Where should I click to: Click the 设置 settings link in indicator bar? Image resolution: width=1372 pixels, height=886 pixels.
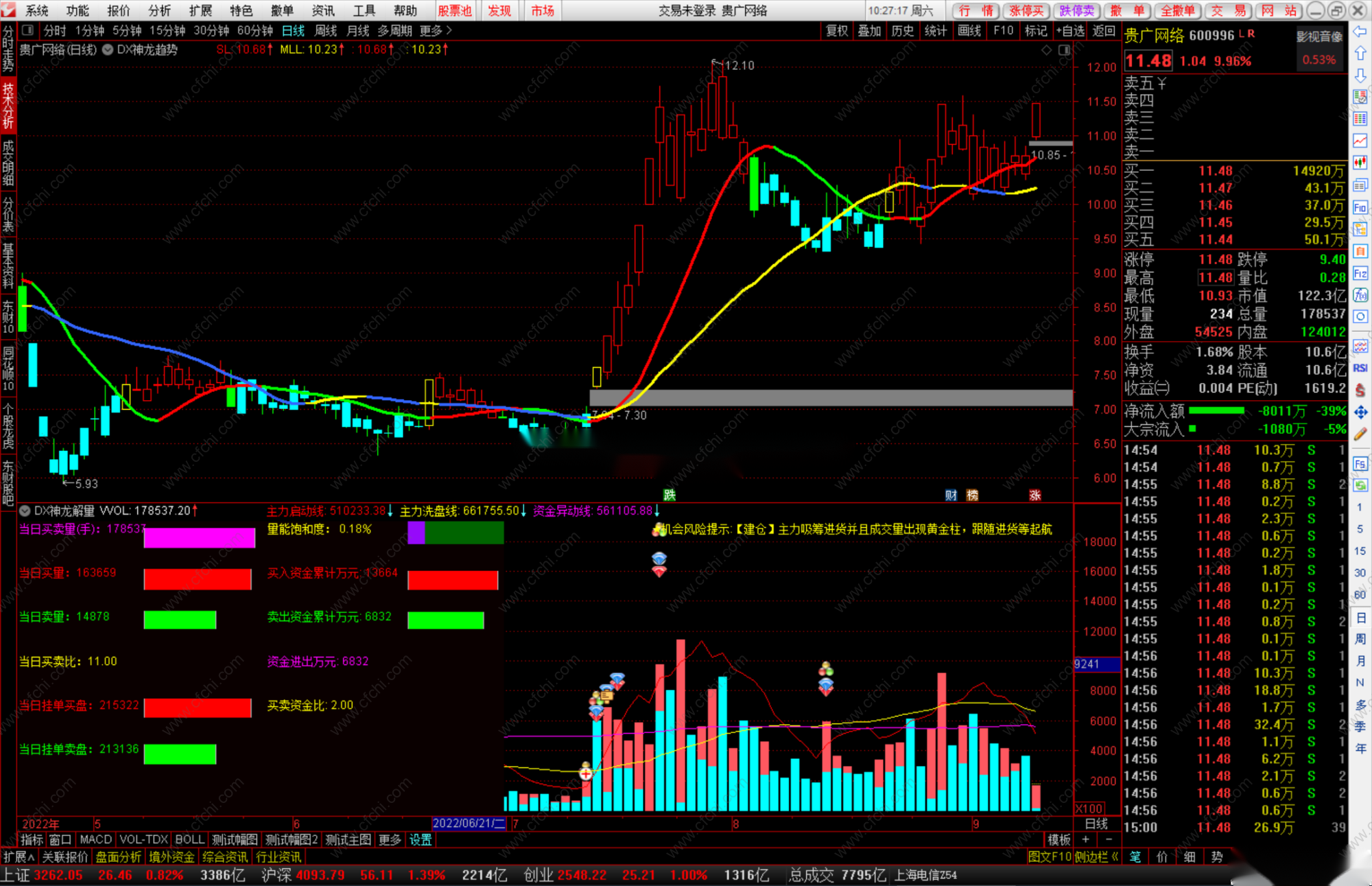coord(421,839)
